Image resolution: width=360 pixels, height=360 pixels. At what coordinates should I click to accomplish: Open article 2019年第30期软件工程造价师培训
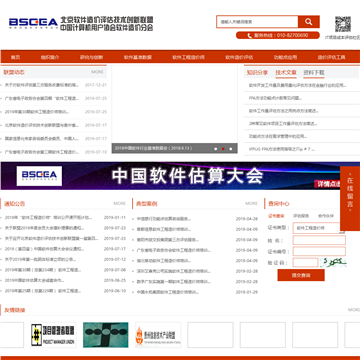coord(37,112)
